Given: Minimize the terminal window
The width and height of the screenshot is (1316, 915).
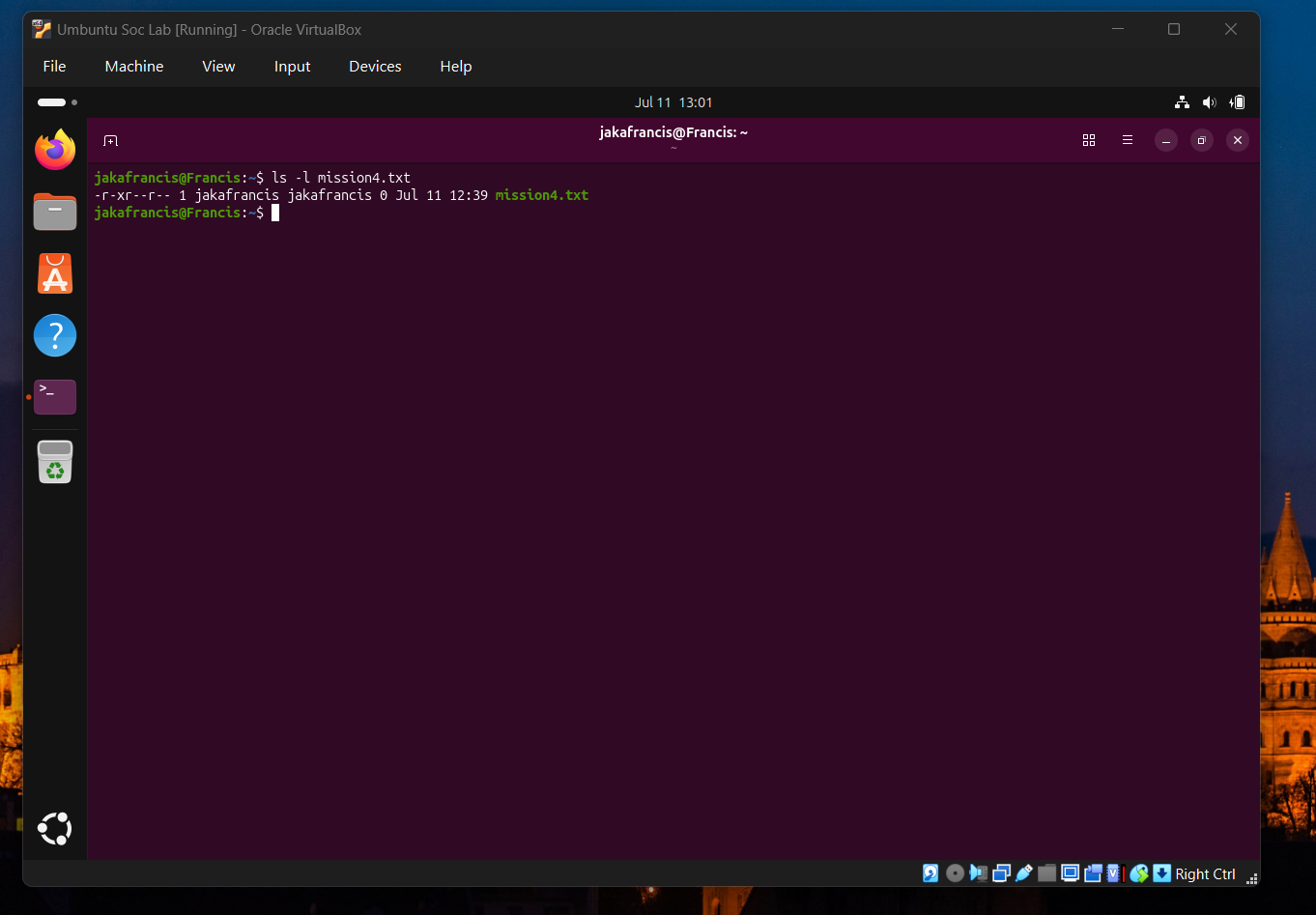Looking at the screenshot, I should pyautogui.click(x=1166, y=141).
